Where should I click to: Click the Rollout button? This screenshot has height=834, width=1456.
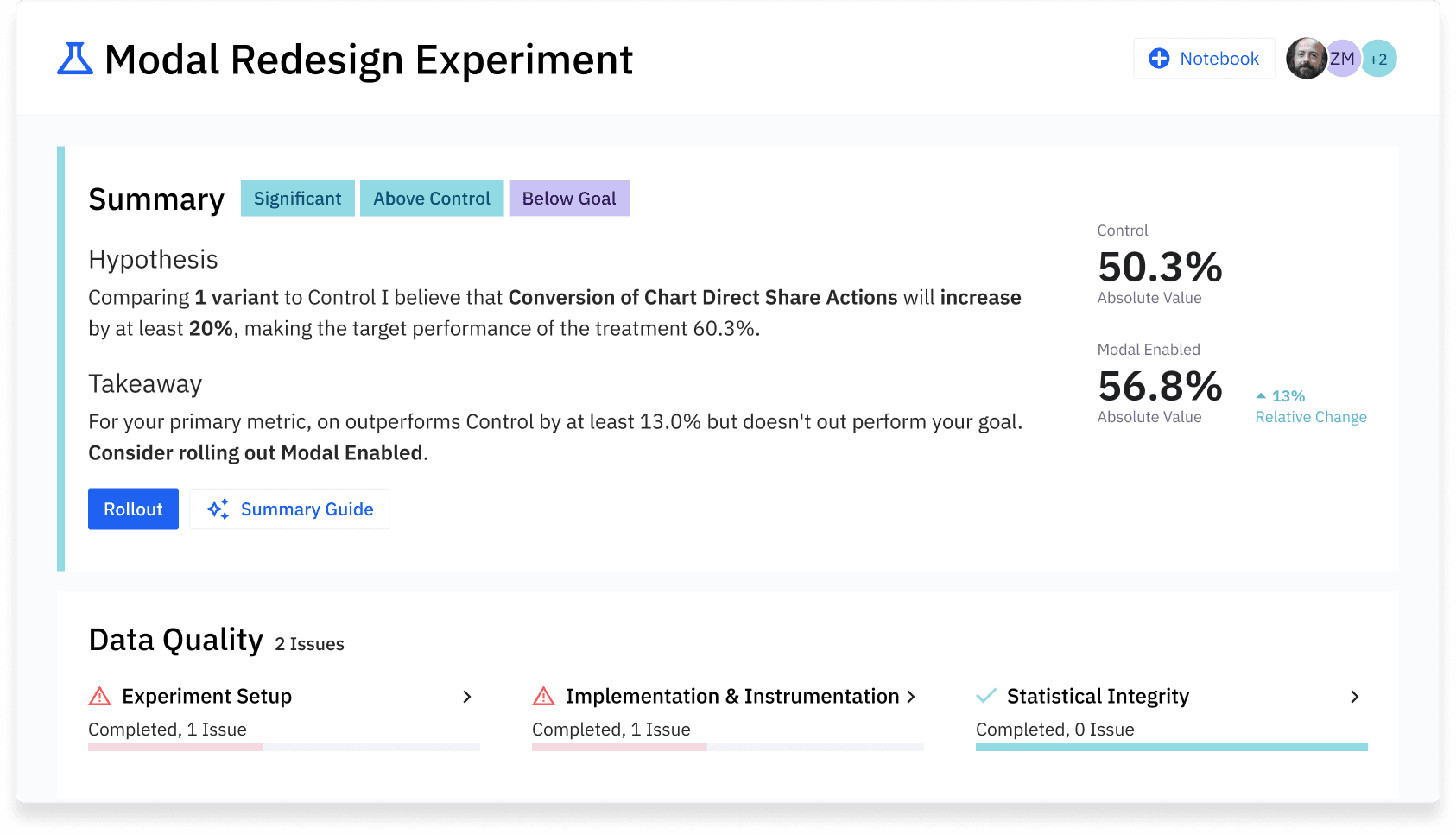coord(132,509)
